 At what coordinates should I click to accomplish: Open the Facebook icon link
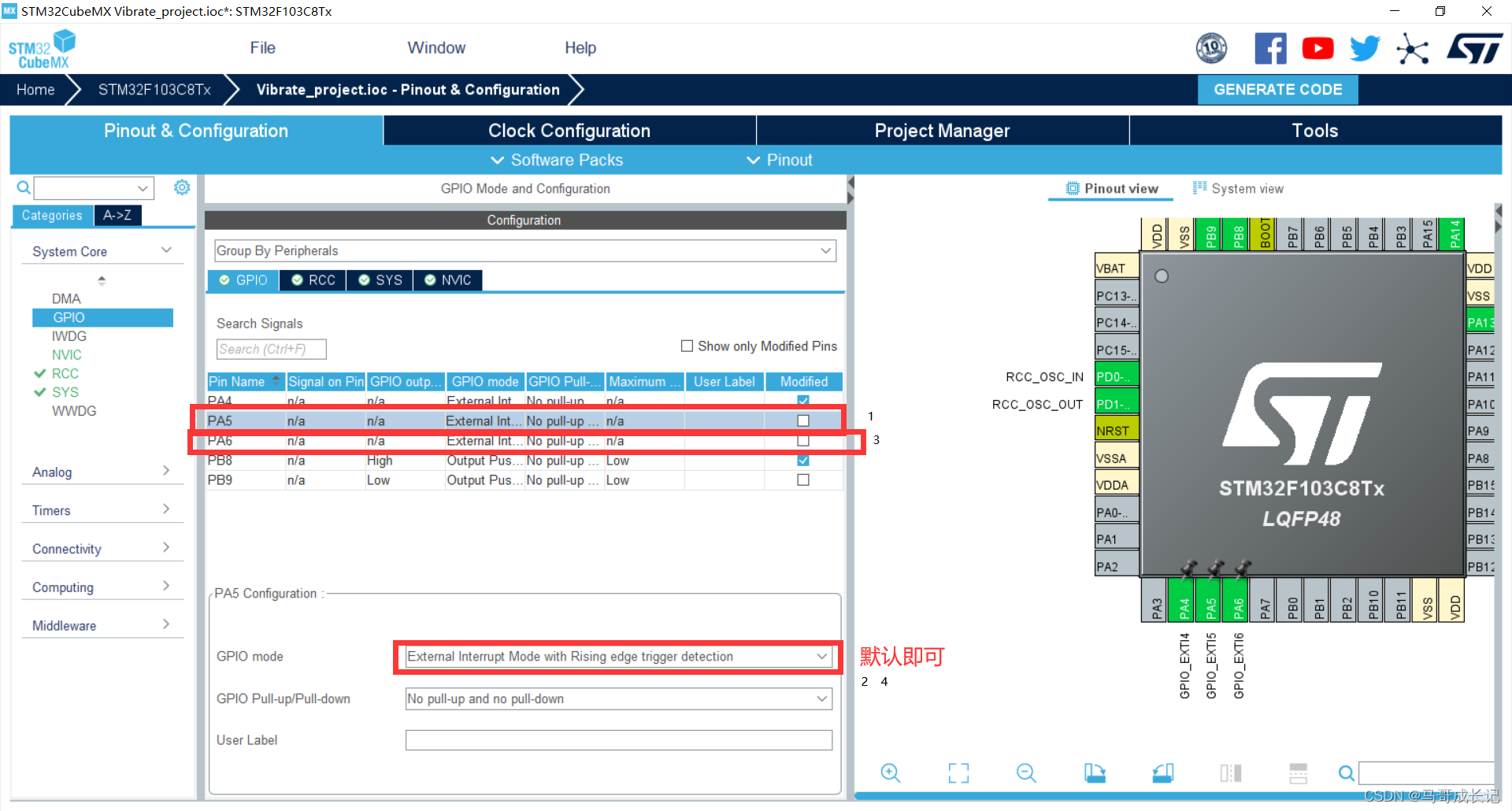coord(1270,49)
